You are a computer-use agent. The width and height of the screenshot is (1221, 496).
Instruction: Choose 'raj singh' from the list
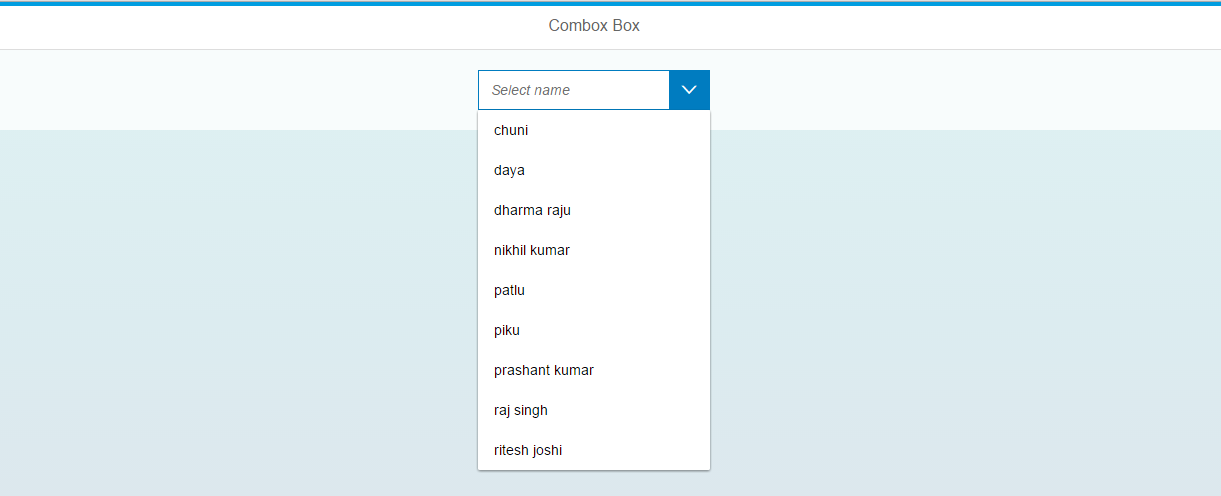[594, 410]
